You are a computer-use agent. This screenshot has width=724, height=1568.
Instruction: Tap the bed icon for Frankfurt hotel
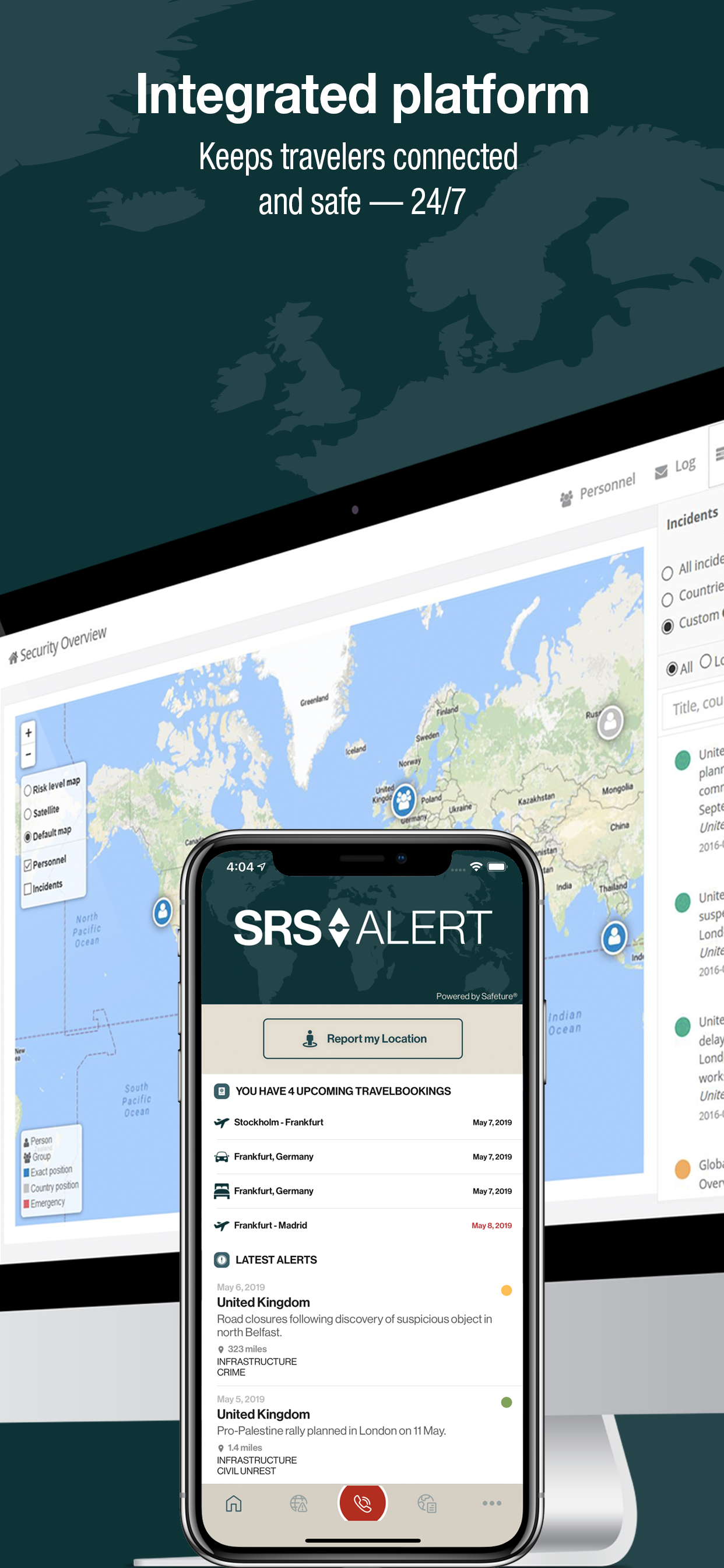222,1191
